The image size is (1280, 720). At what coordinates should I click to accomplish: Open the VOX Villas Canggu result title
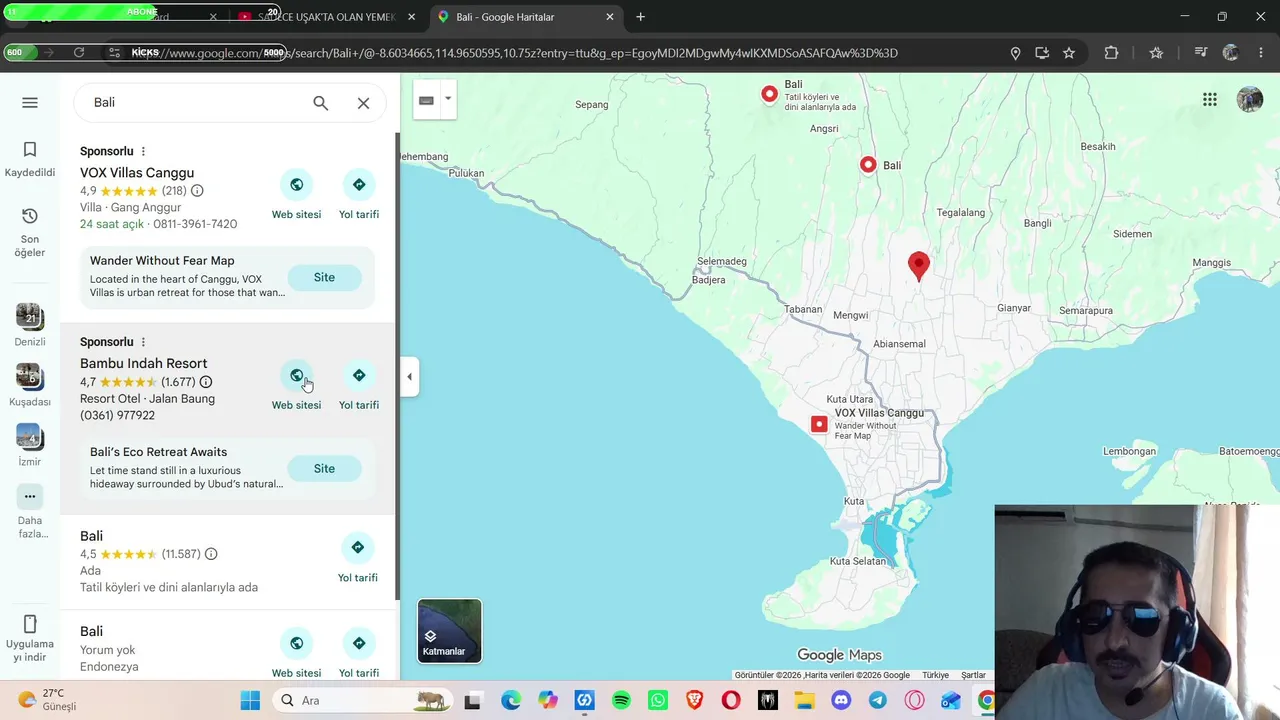point(137,173)
